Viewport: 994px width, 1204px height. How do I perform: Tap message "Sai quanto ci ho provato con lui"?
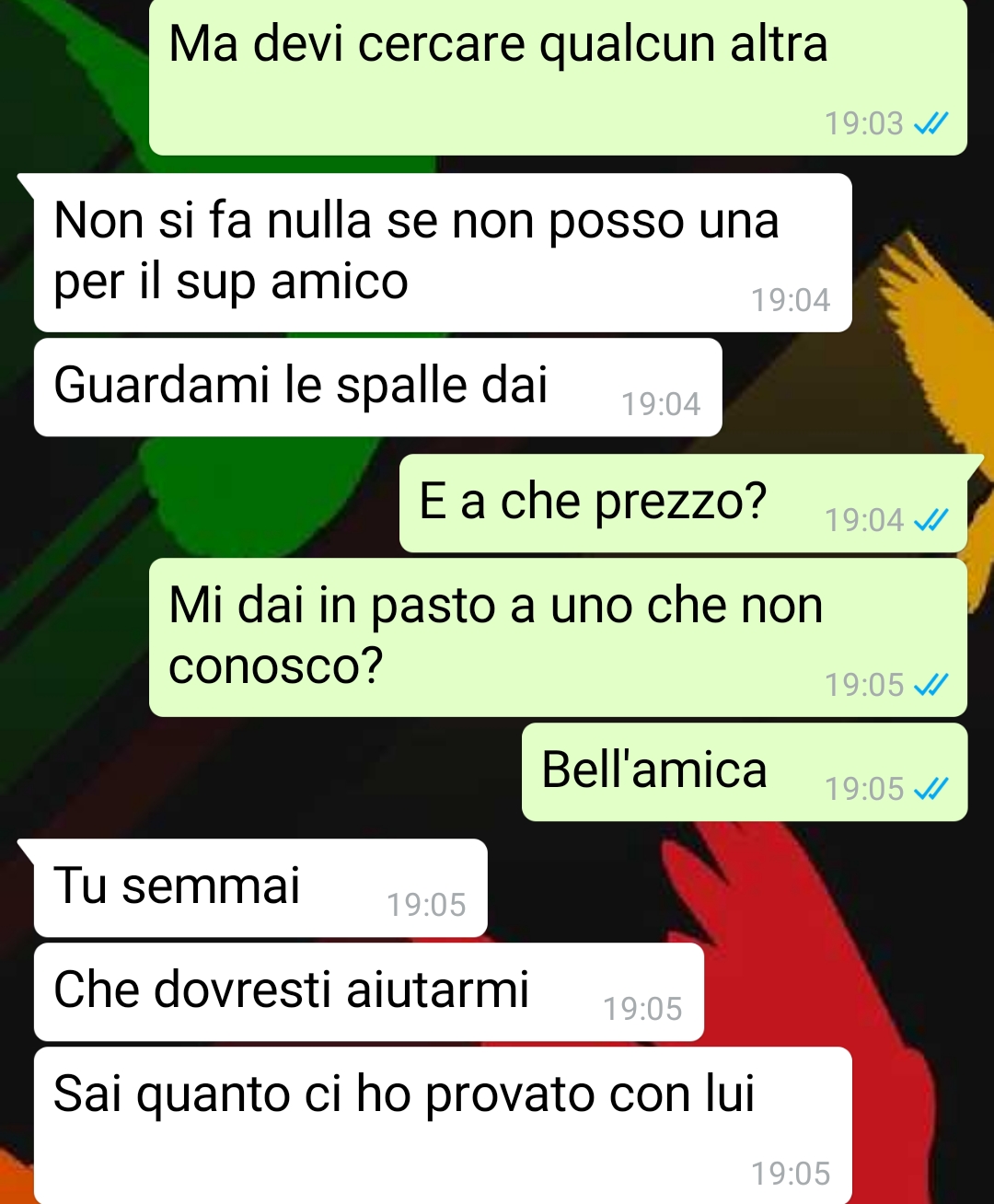tap(443, 1125)
